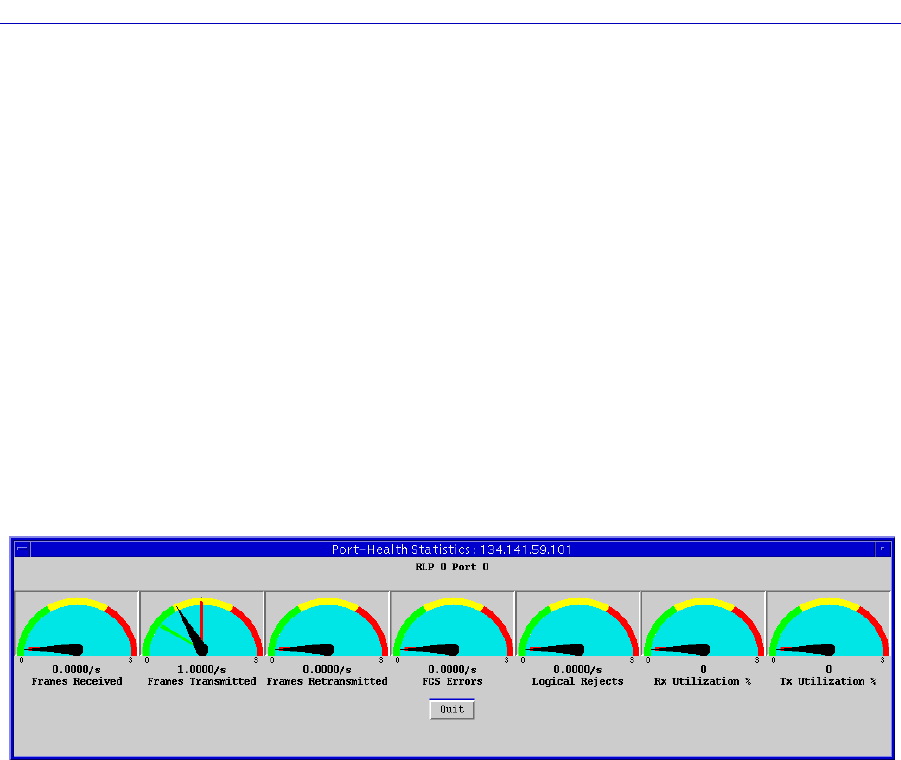
Task: Click the FCS Errors gauge dial
Action: coord(452,627)
